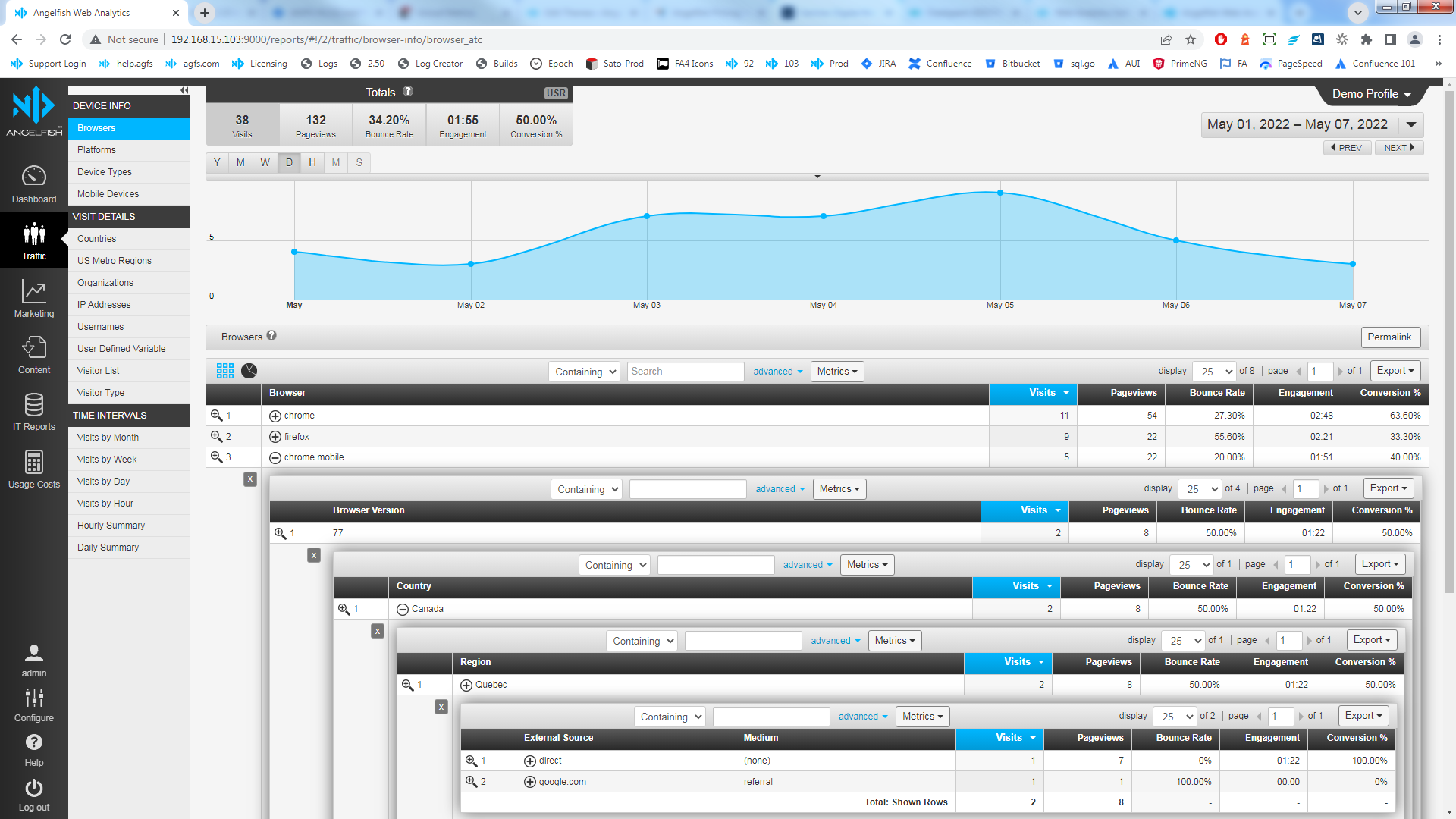Screen dimensions: 1456x819
Task: Collapse the chrome mobile row
Action: click(x=275, y=457)
